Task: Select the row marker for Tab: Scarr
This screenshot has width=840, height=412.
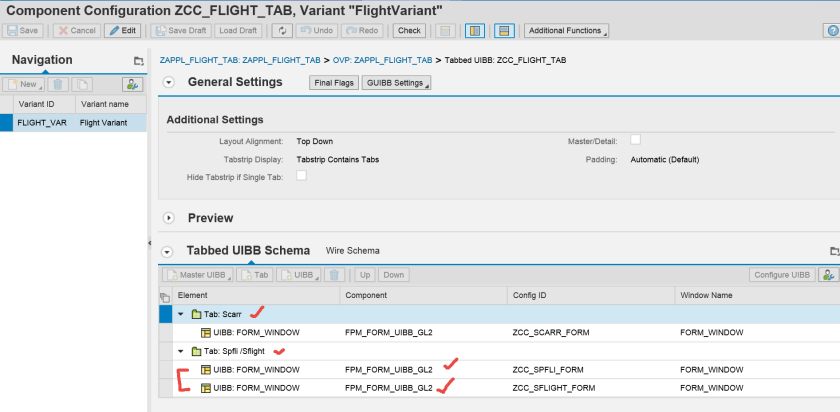Action: coord(166,314)
